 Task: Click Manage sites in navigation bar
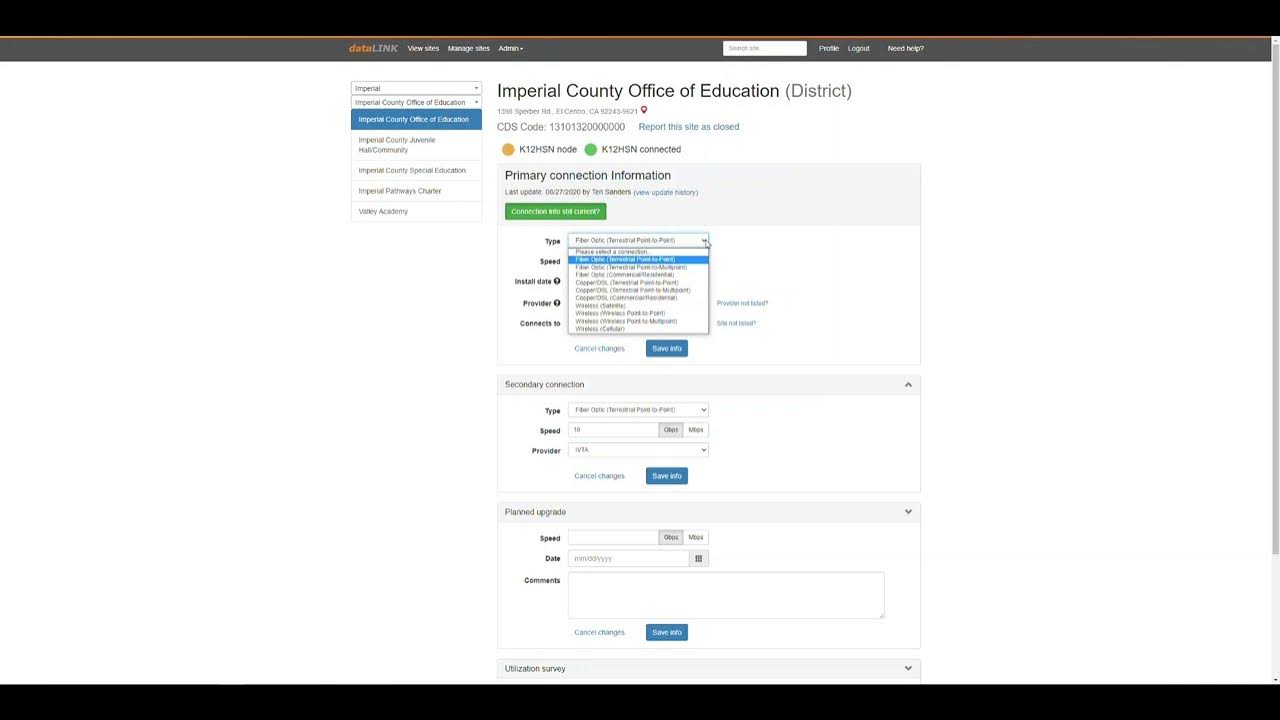[x=469, y=48]
